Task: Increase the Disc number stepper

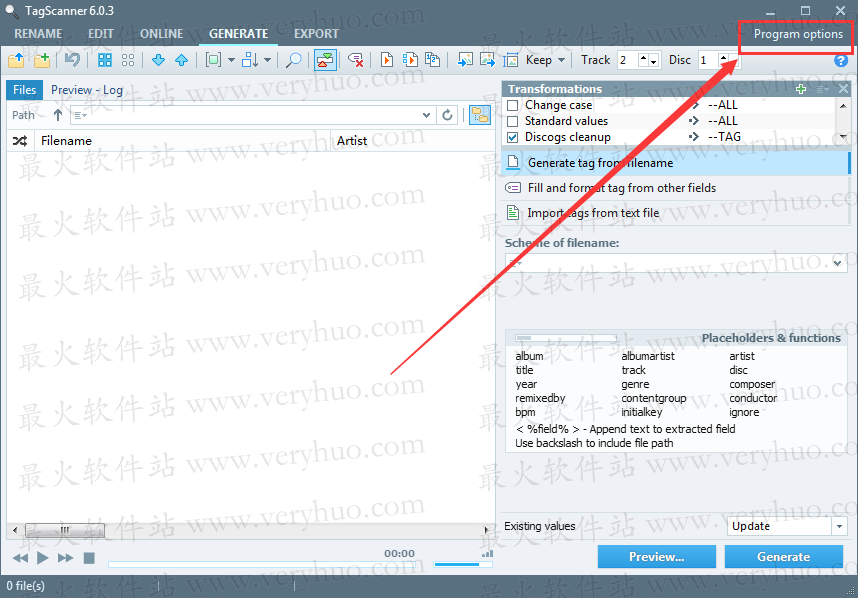Action: pos(723,57)
